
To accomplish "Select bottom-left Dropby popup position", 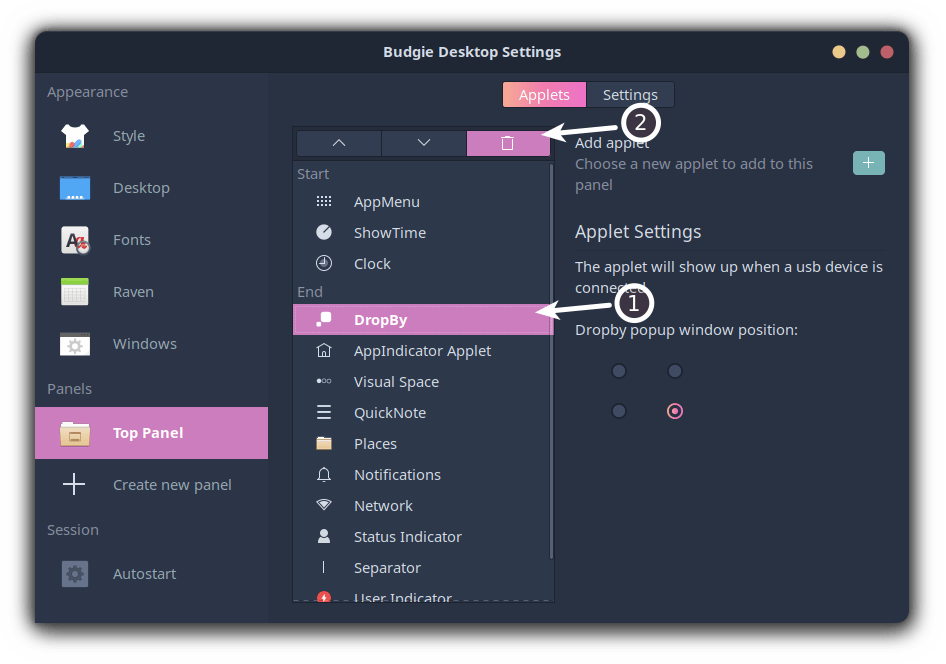I will 619,411.
